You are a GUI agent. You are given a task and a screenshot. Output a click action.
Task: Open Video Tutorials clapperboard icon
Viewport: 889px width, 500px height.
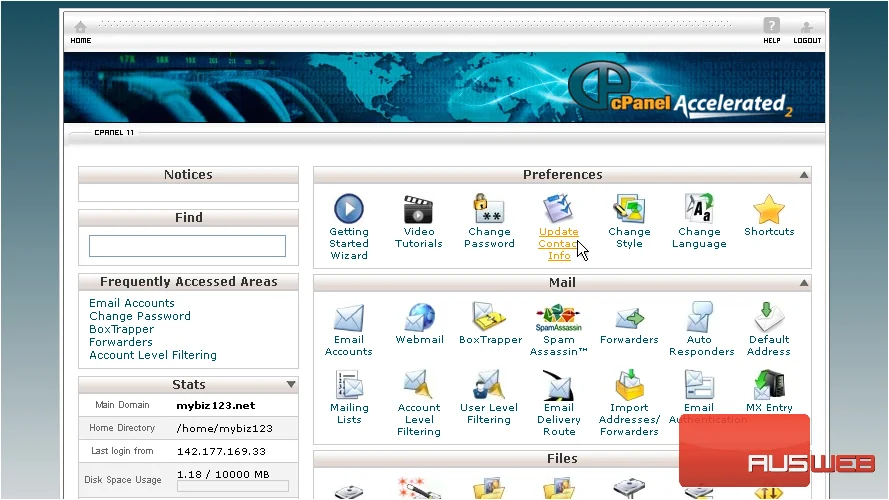418,209
